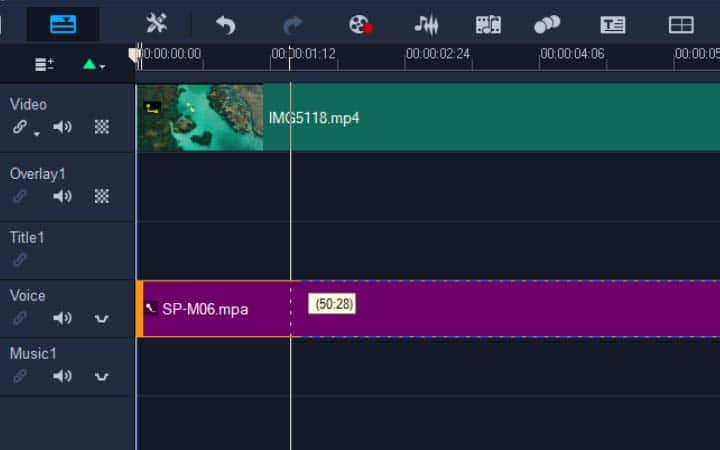Viewport: 720px width, 450px height.
Task: Click the Redo arrow
Action: coord(292,25)
